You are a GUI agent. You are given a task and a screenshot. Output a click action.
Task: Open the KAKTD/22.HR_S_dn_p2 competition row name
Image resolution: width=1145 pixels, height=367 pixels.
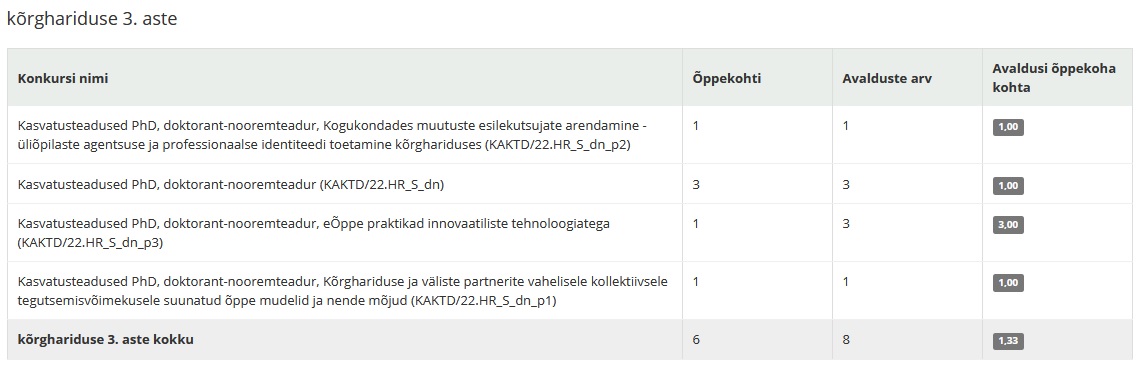[332, 135]
